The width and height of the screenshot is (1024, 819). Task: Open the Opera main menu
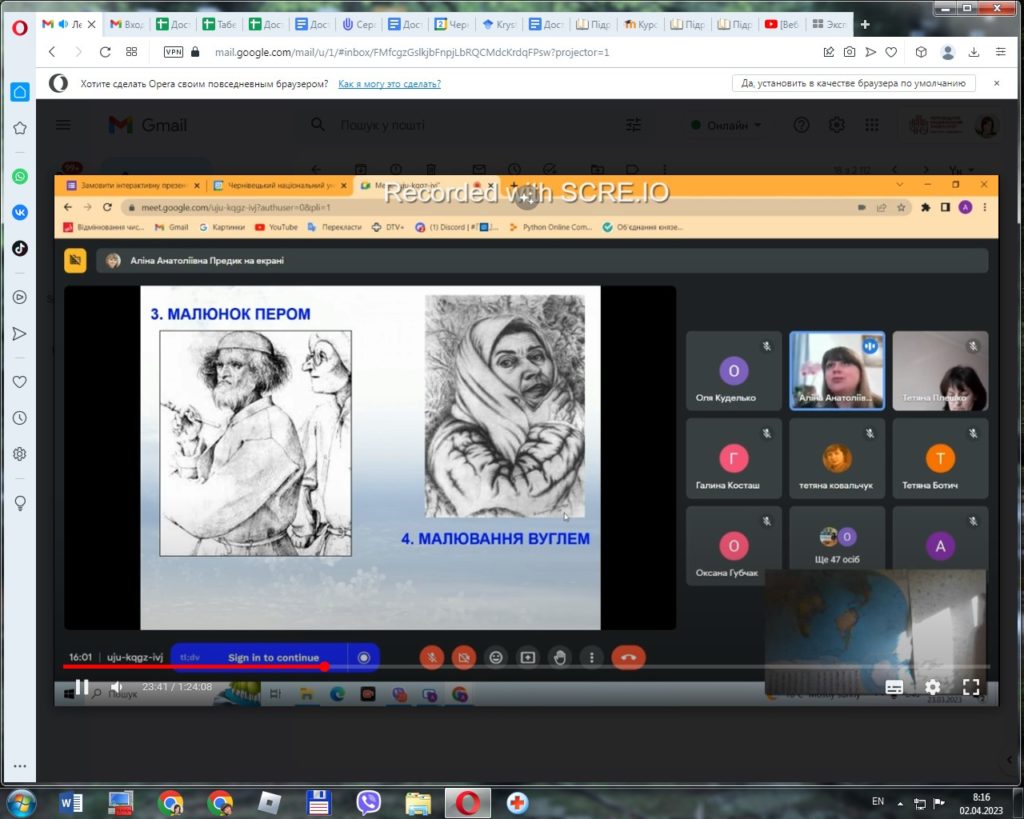[20, 27]
